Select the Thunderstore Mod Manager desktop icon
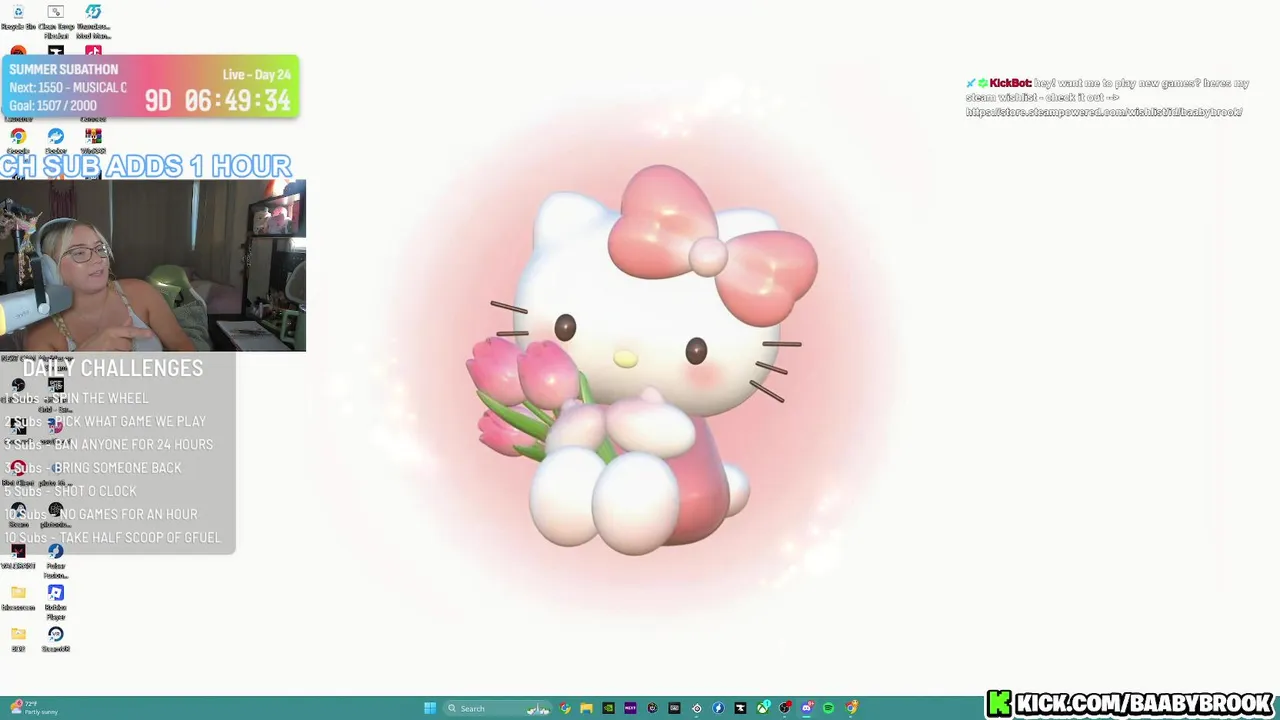The height and width of the screenshot is (720, 1280). [x=93, y=21]
